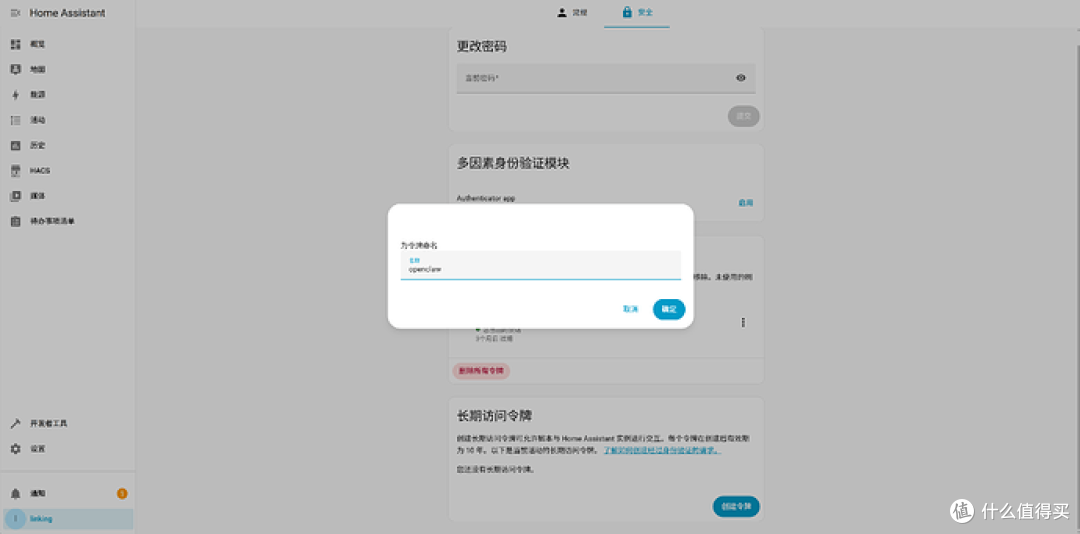Collapse the Home Assistant sidebar menu icon

click(16, 13)
